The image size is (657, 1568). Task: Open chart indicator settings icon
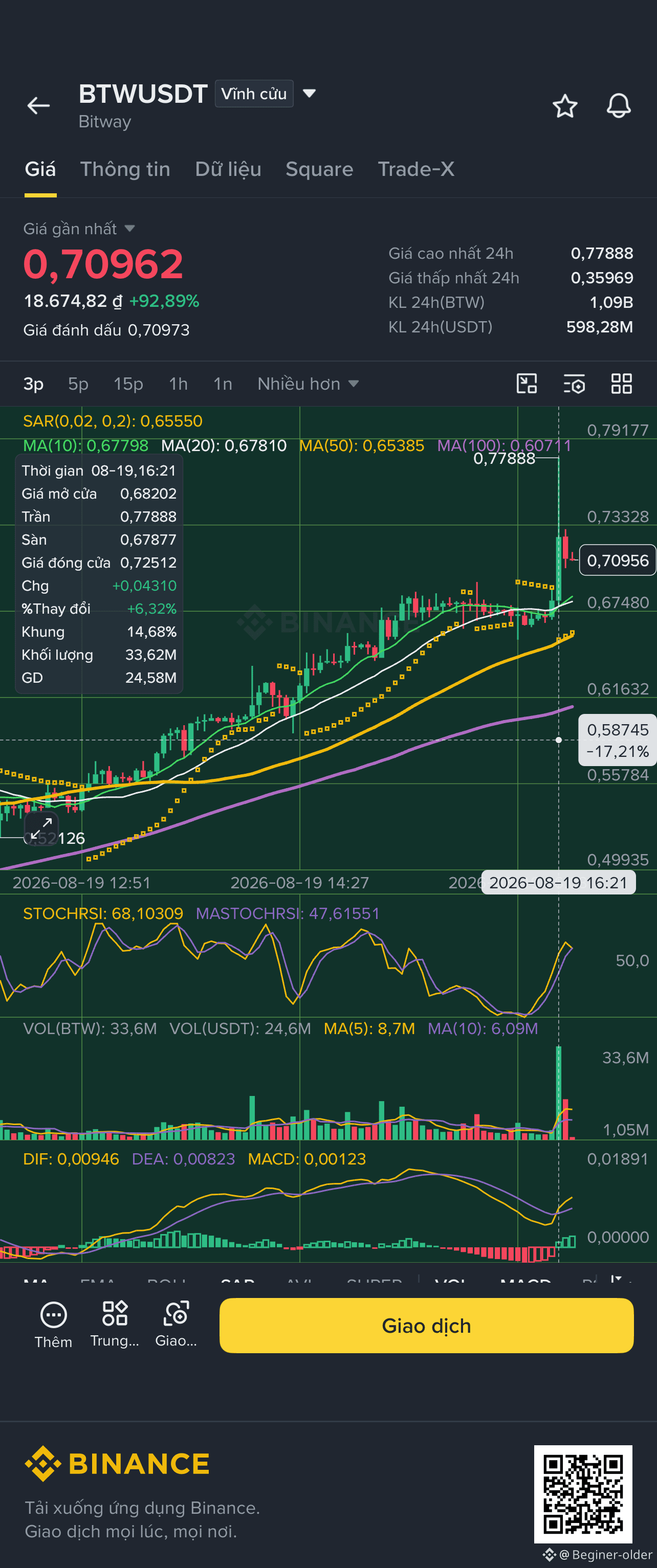point(574,384)
